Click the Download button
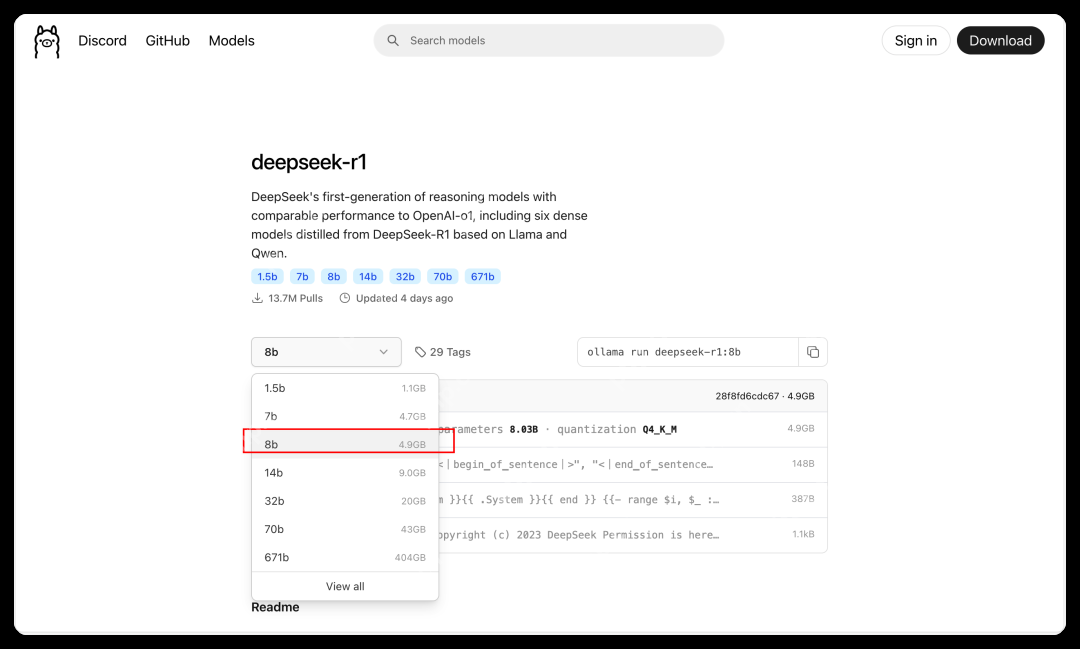This screenshot has width=1080, height=649. coord(1000,41)
